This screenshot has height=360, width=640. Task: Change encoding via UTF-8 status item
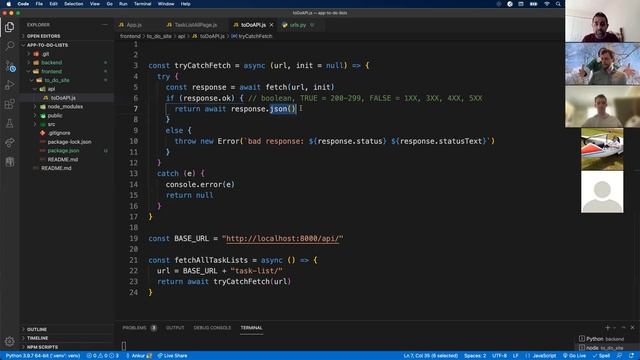499,356
